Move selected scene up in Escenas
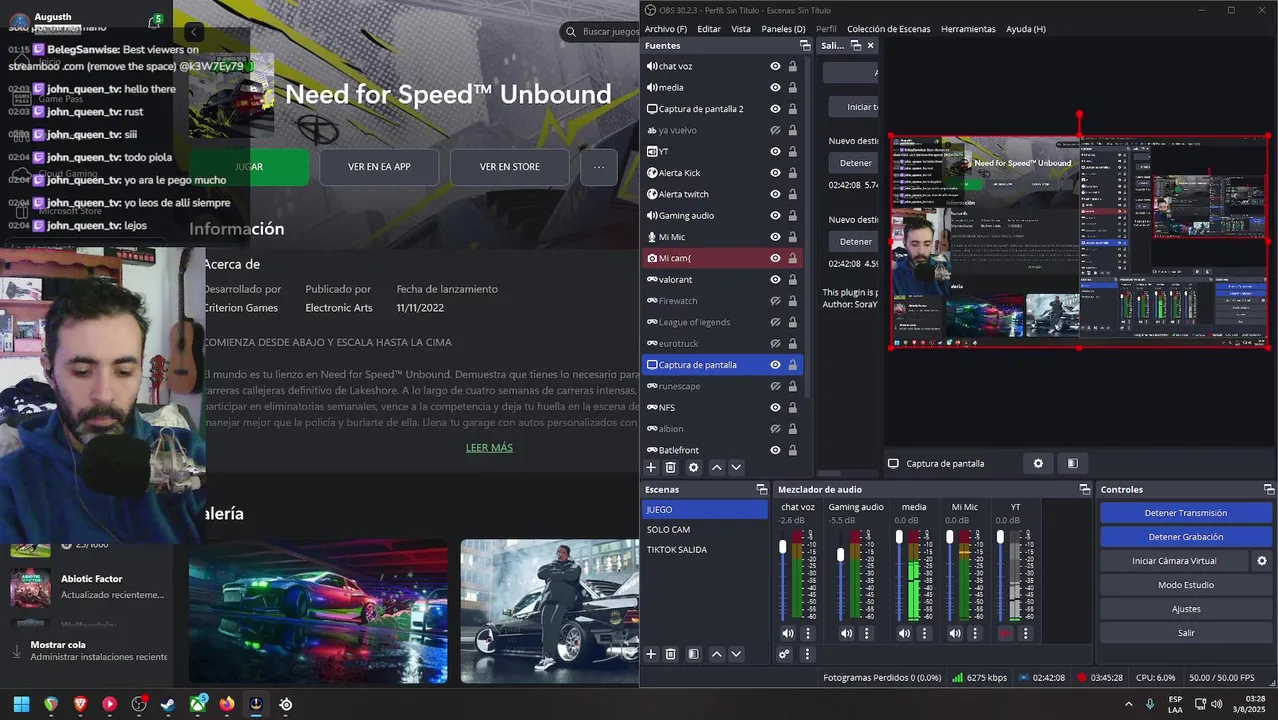Image resolution: width=1278 pixels, height=720 pixels. coord(716,654)
